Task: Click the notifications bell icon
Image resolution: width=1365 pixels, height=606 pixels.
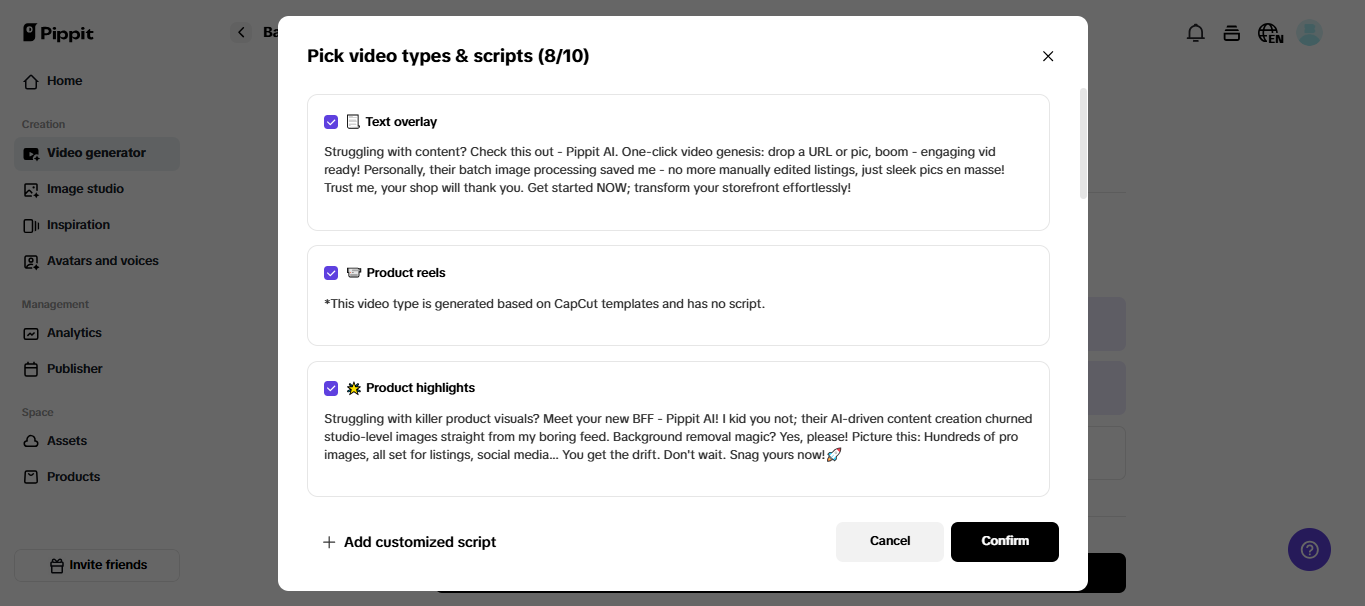Action: [x=1195, y=33]
